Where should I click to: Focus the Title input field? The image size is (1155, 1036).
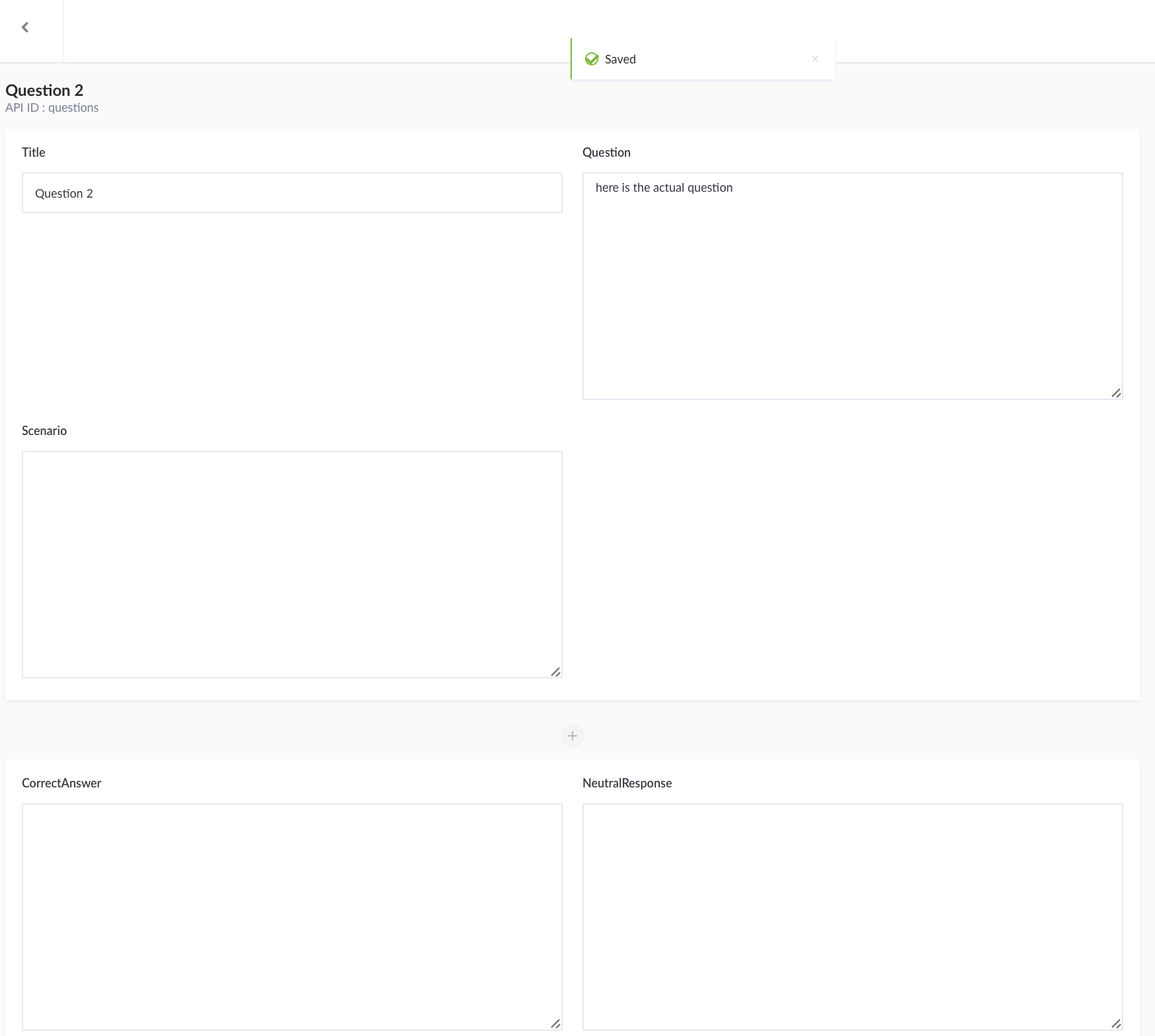(x=292, y=193)
